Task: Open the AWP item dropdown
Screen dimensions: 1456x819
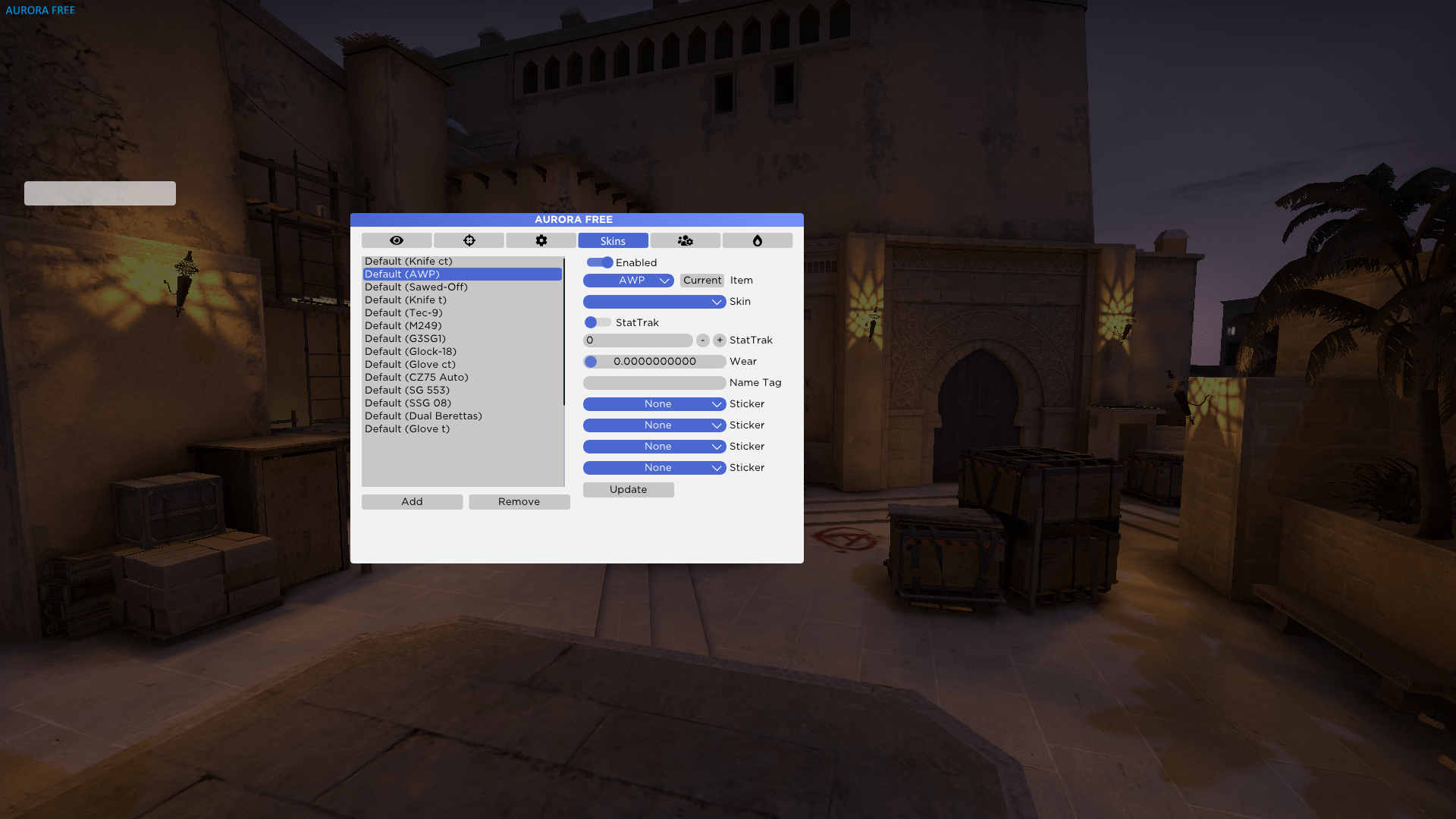Action: (x=629, y=281)
